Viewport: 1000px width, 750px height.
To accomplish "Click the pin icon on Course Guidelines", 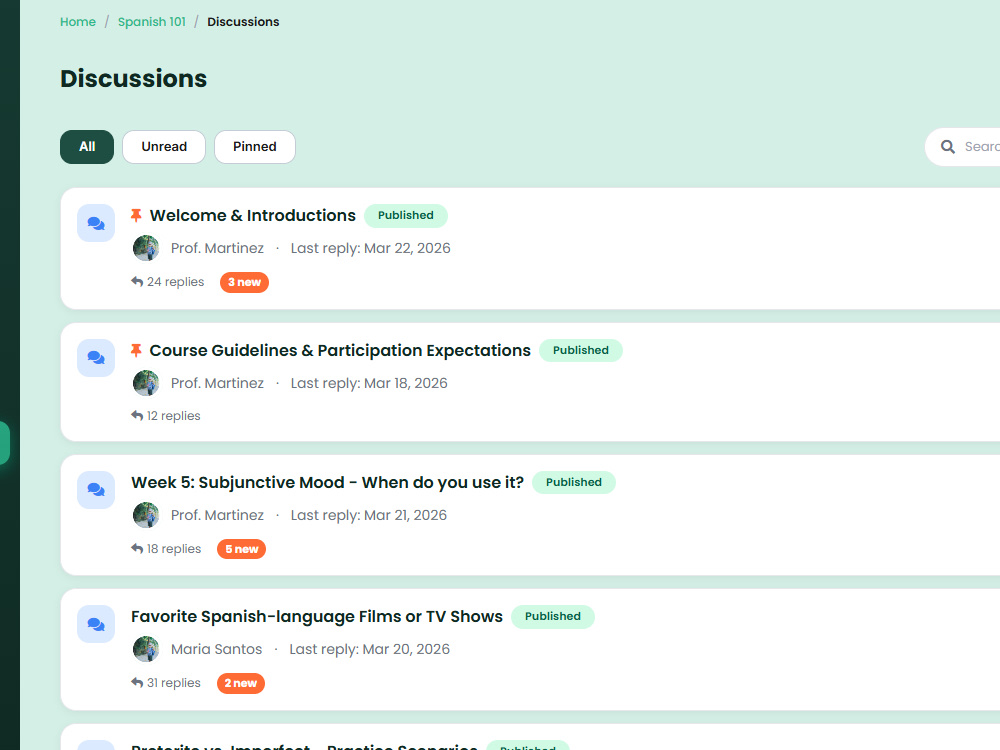I will [136, 350].
